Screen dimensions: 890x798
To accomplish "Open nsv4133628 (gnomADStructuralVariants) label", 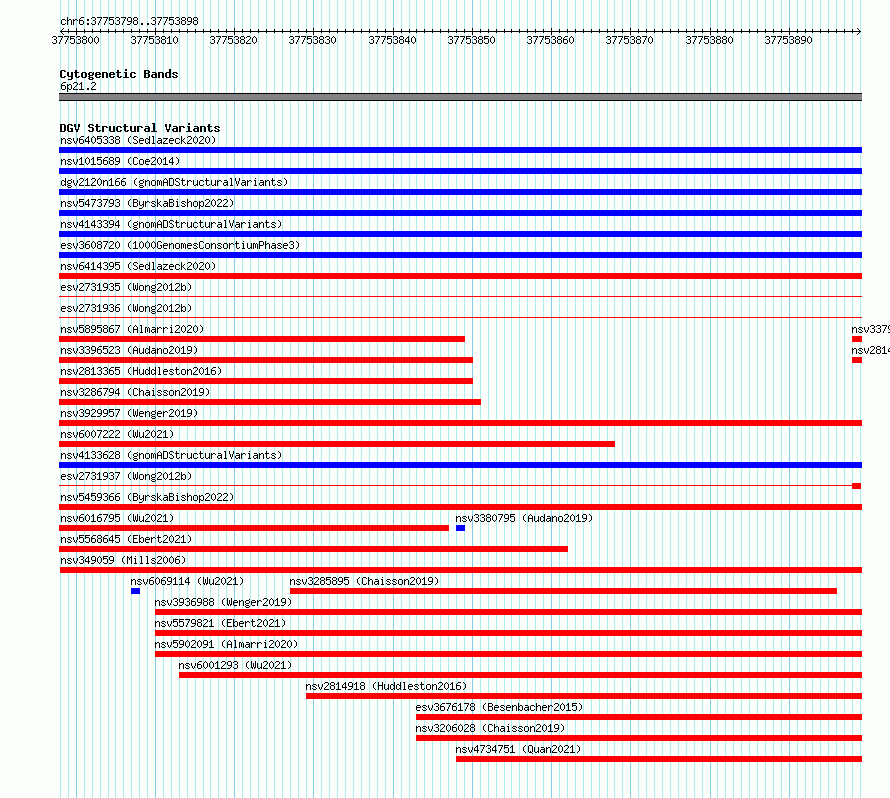I will pyautogui.click(x=171, y=455).
